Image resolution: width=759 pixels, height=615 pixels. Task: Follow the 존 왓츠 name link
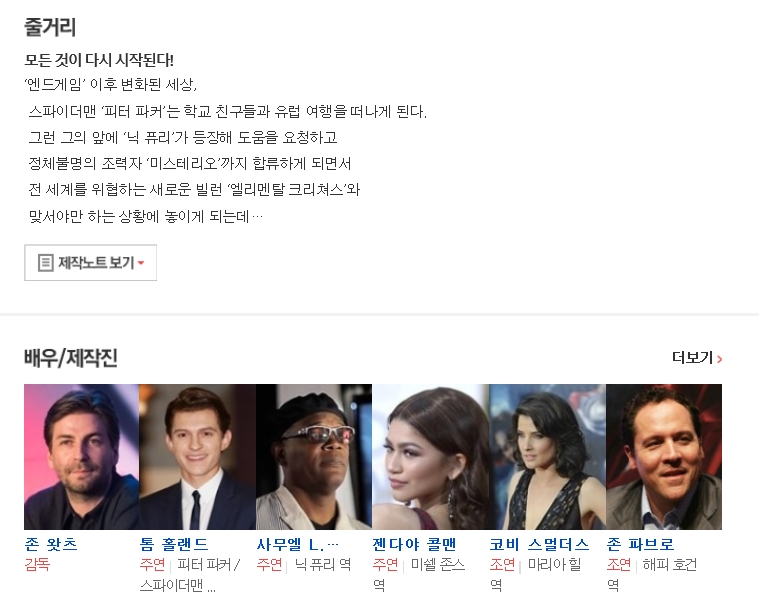click(x=51, y=544)
